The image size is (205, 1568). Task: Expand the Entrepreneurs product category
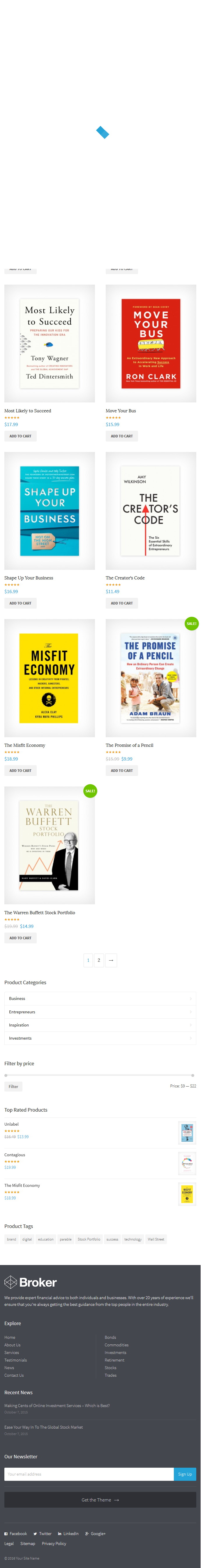(x=100, y=1012)
